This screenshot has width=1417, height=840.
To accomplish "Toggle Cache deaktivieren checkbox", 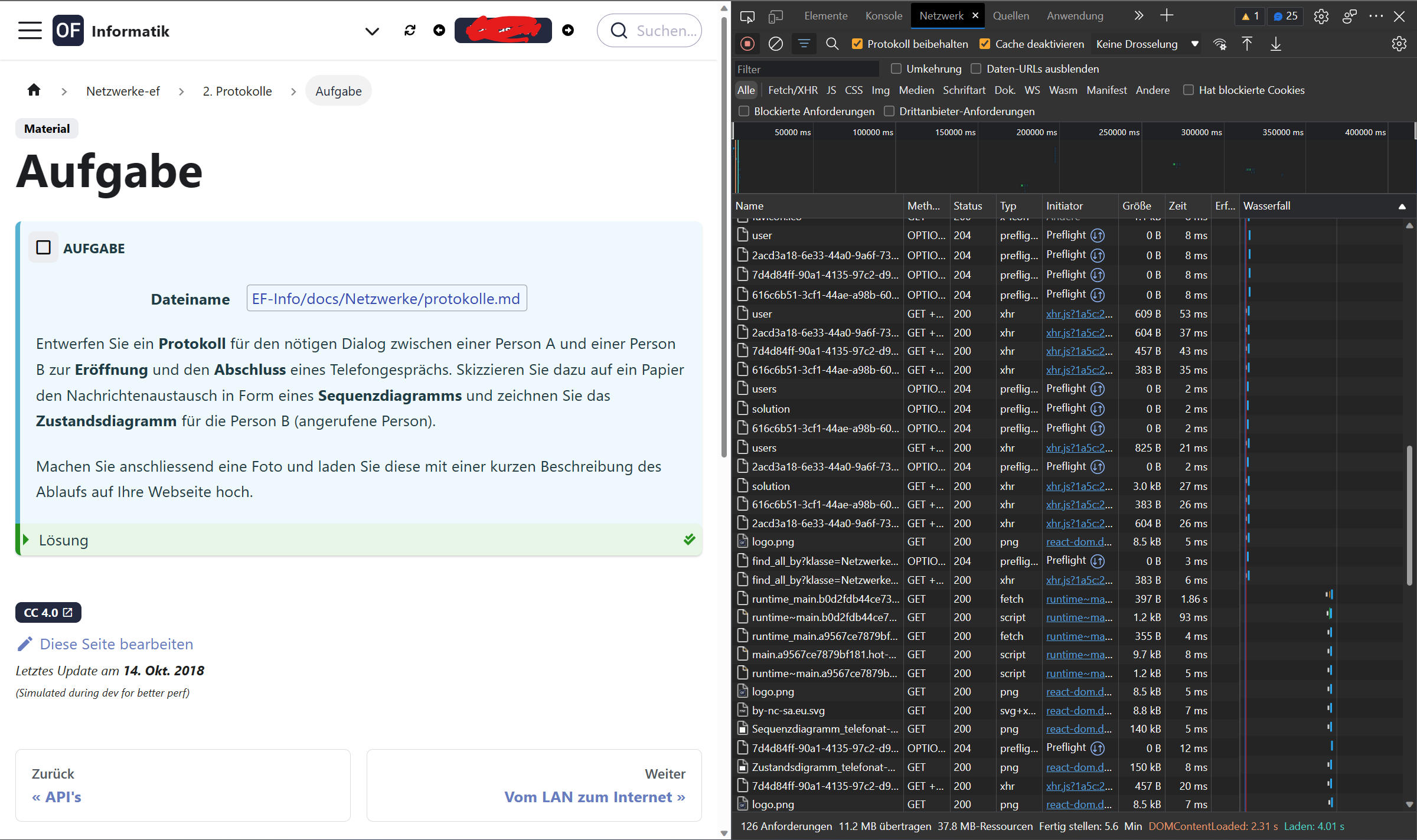I will tap(985, 44).
